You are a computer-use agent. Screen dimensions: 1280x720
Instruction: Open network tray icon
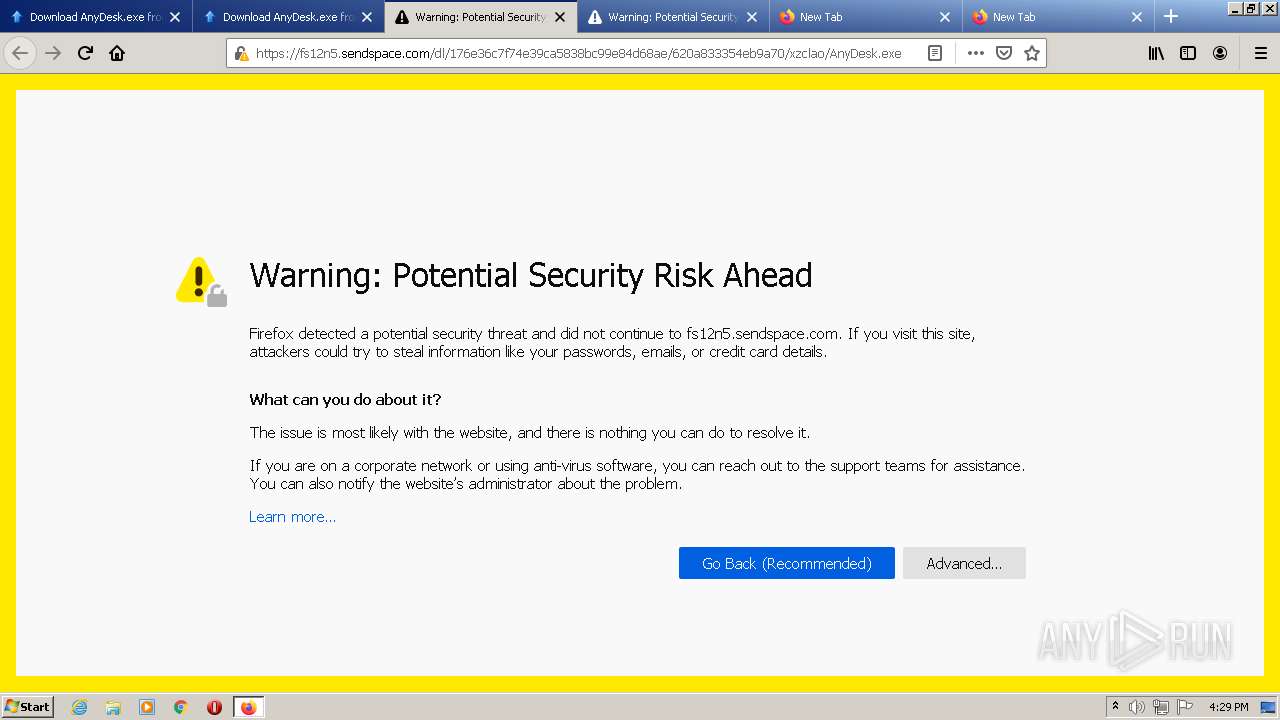pyautogui.click(x=1161, y=707)
